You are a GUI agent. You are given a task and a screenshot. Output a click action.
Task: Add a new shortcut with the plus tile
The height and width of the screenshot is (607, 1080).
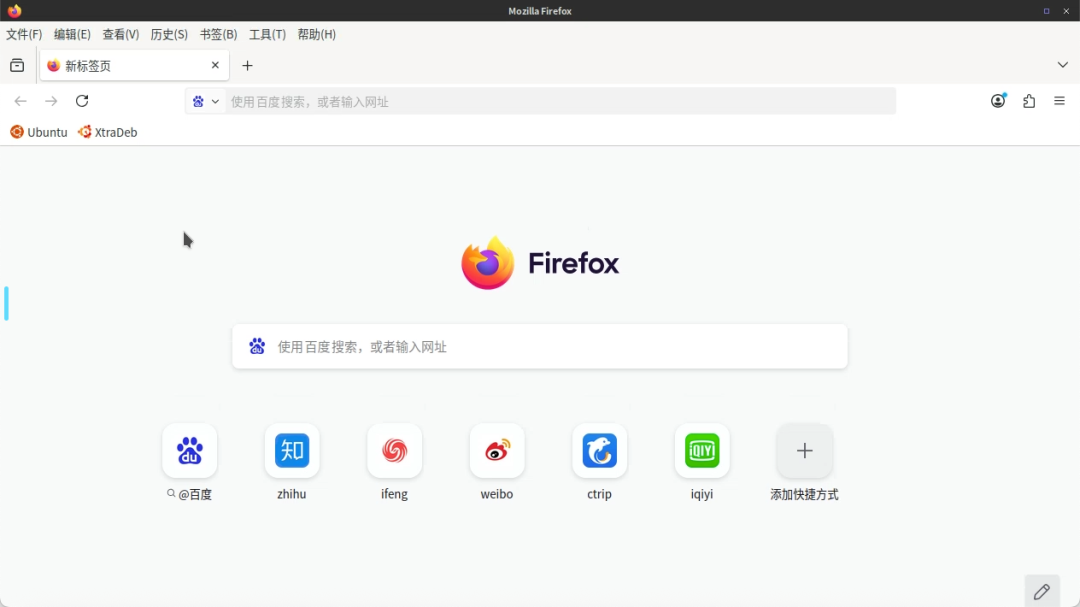(x=804, y=451)
